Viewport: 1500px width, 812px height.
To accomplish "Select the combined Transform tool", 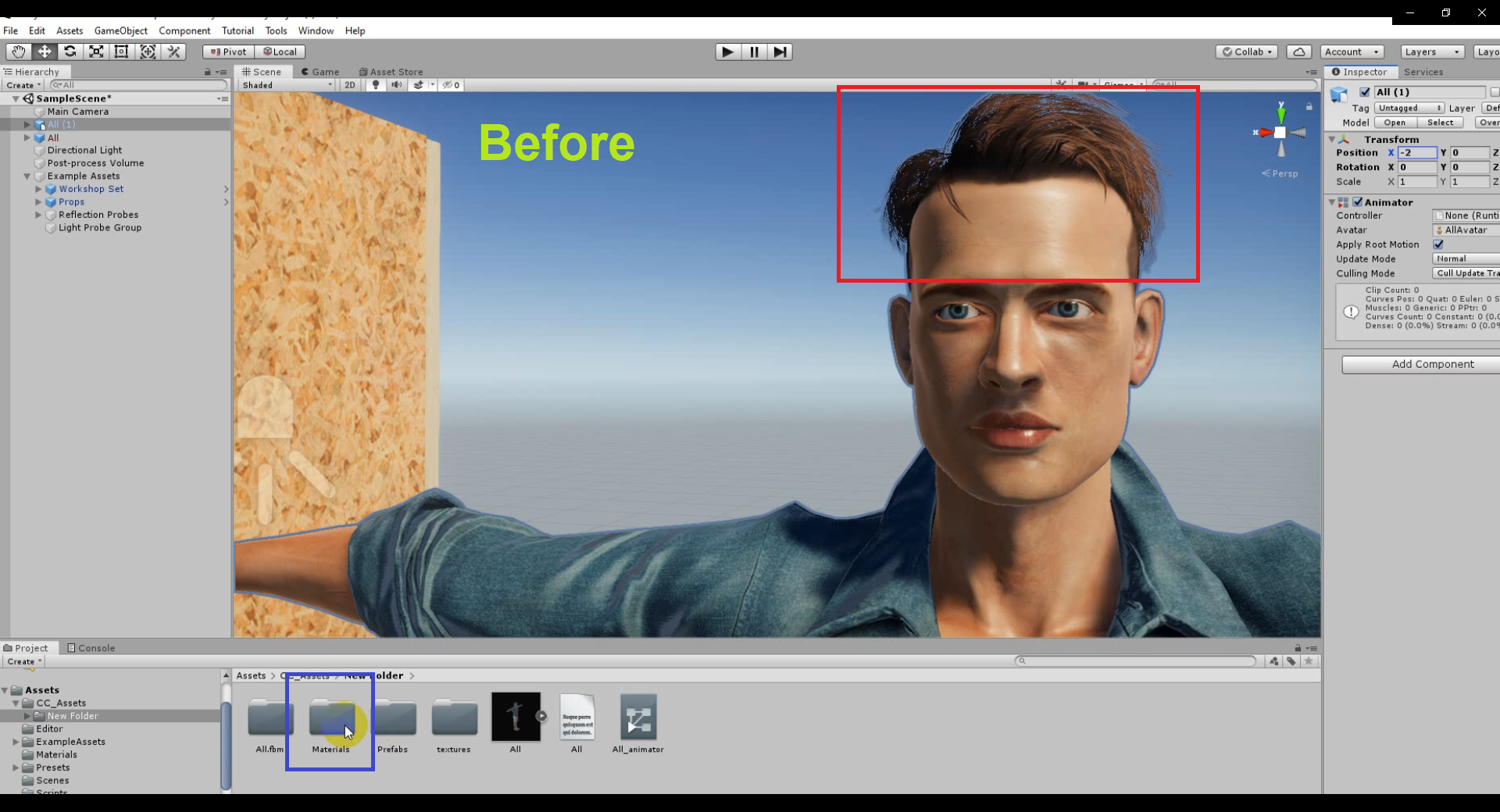I will pos(147,52).
